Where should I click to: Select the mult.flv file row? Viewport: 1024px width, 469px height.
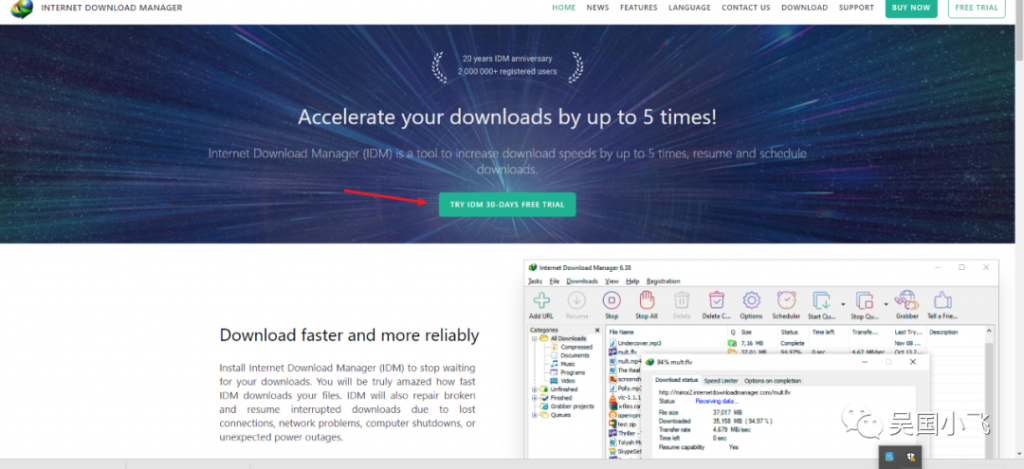point(624,351)
